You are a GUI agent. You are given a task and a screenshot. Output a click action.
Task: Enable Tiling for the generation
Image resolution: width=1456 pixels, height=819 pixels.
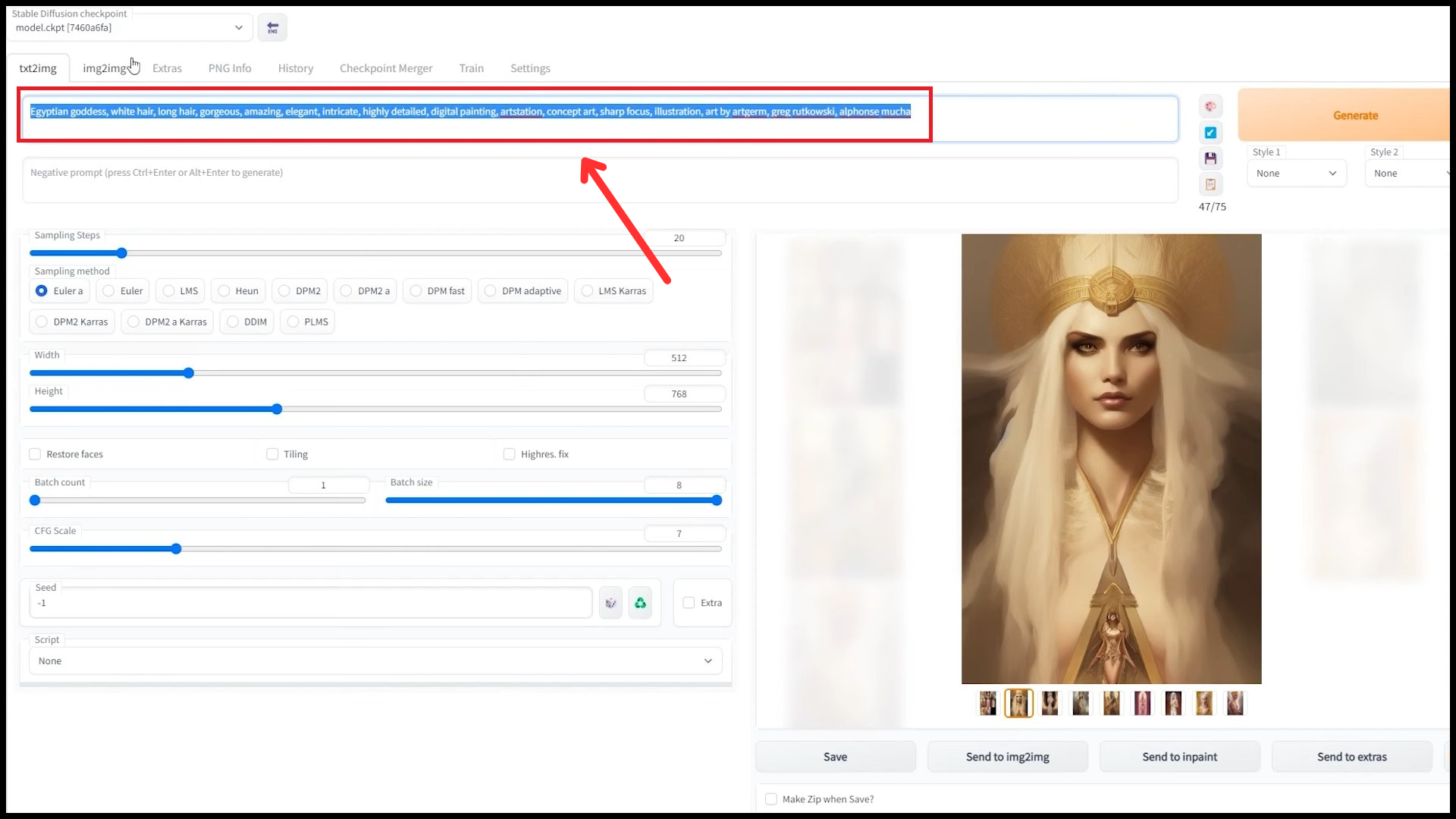[271, 453]
